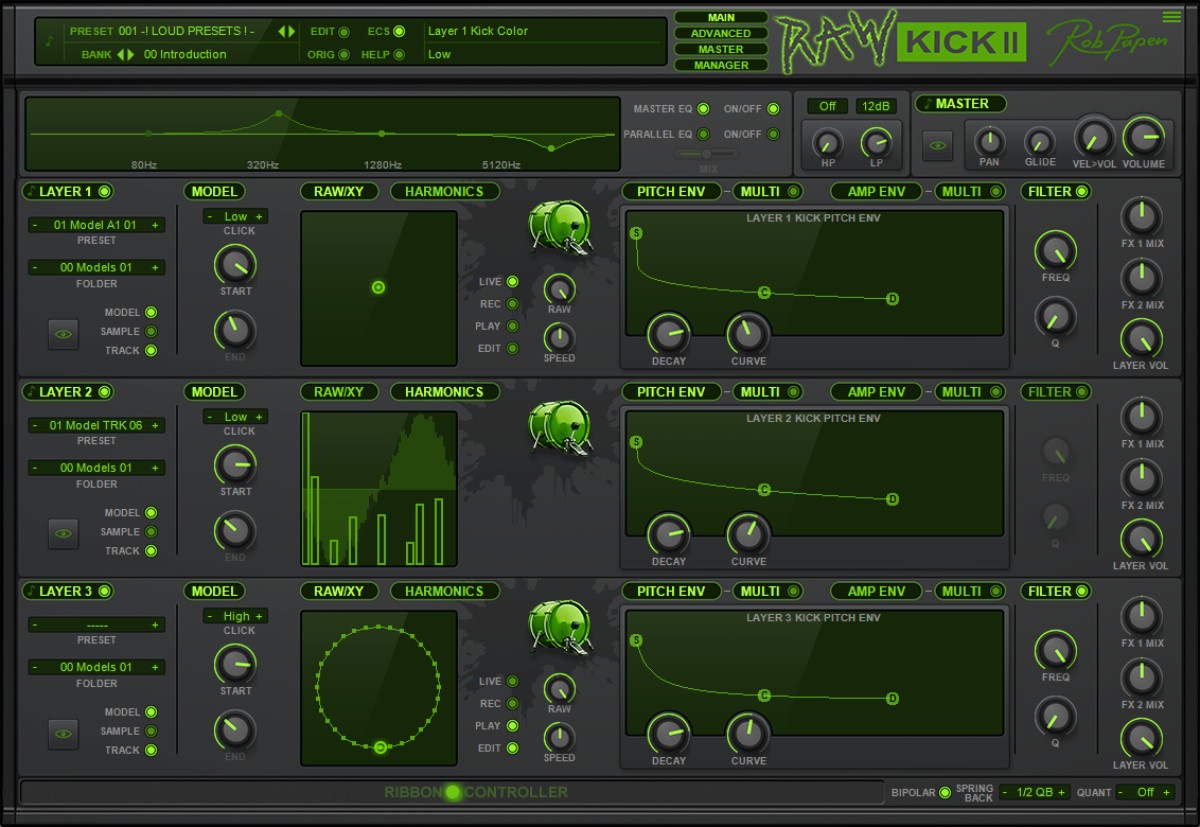The image size is (1200, 827).
Task: Toggle the PARALLEL EQ indicator
Action: pyautogui.click(x=703, y=134)
